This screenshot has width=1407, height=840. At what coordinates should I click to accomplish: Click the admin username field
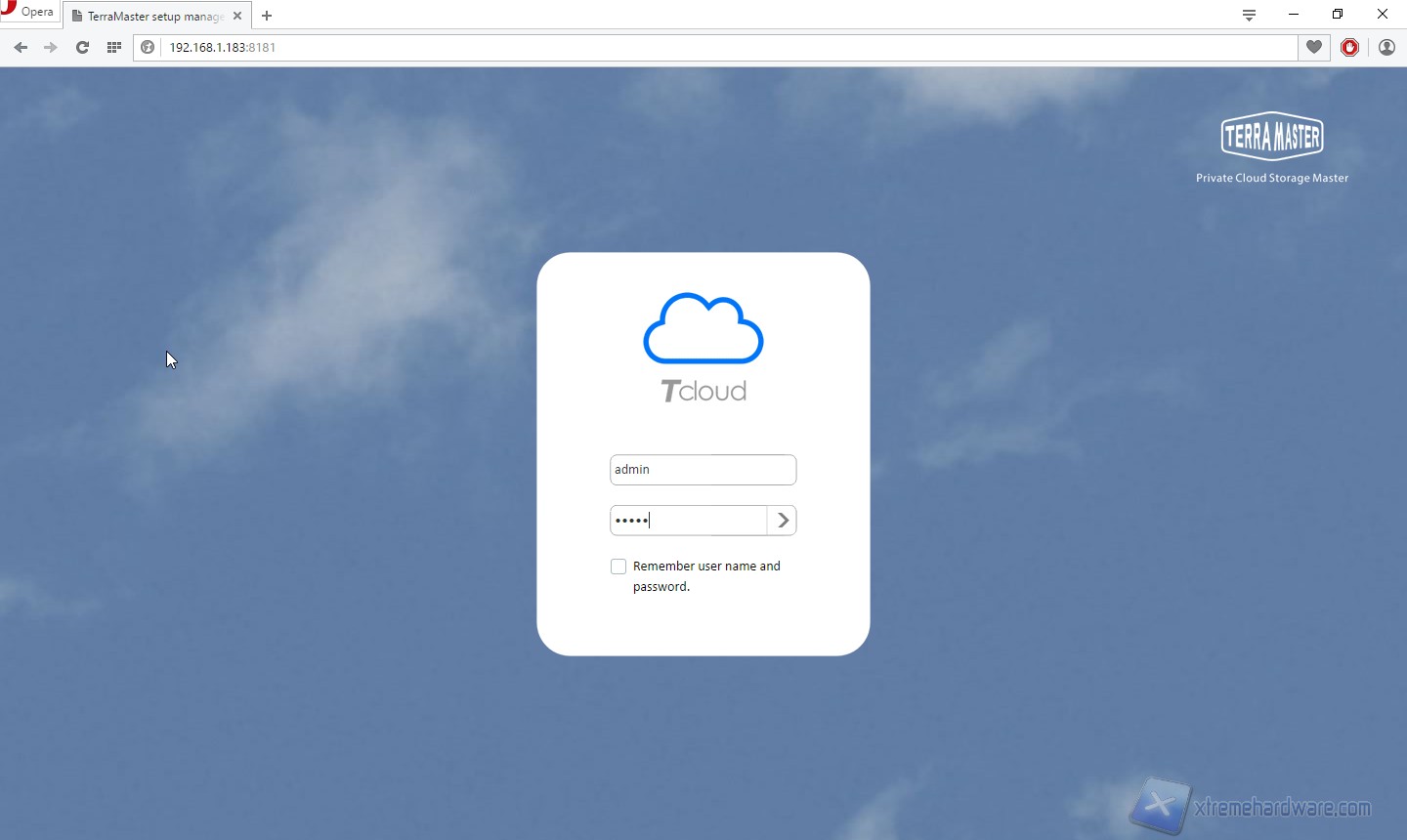coord(703,470)
